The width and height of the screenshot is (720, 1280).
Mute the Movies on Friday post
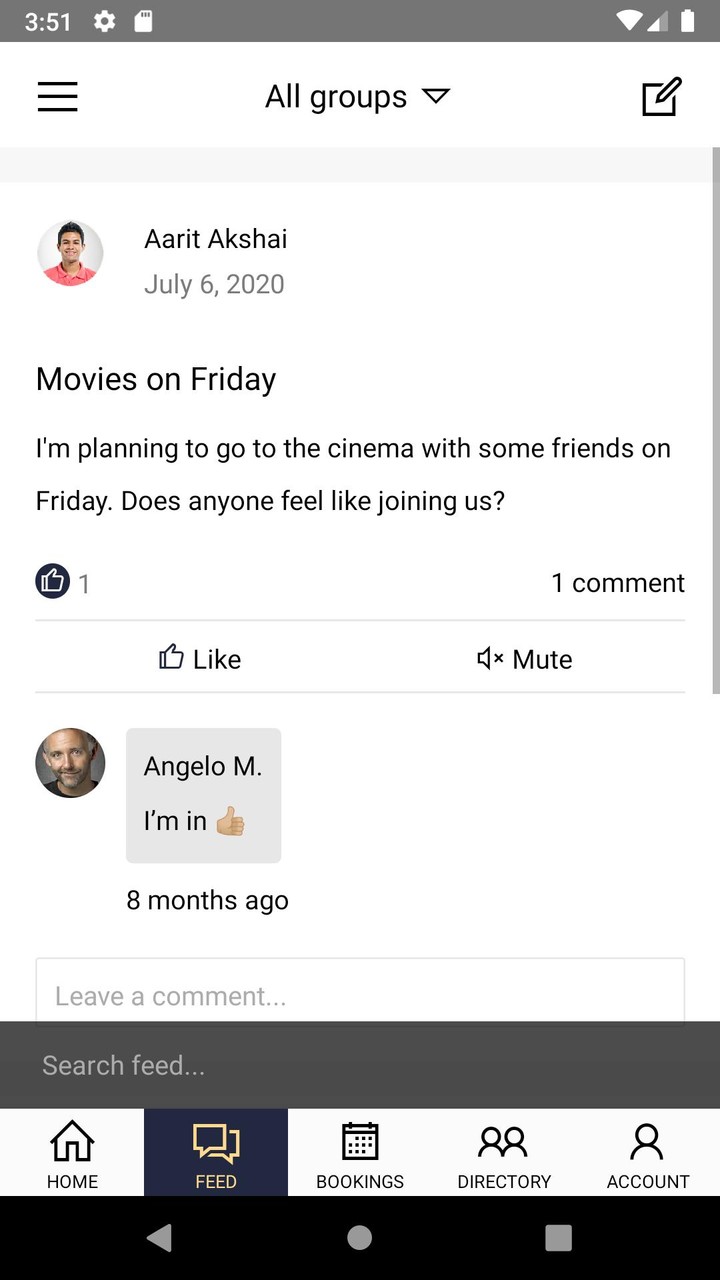[524, 658]
